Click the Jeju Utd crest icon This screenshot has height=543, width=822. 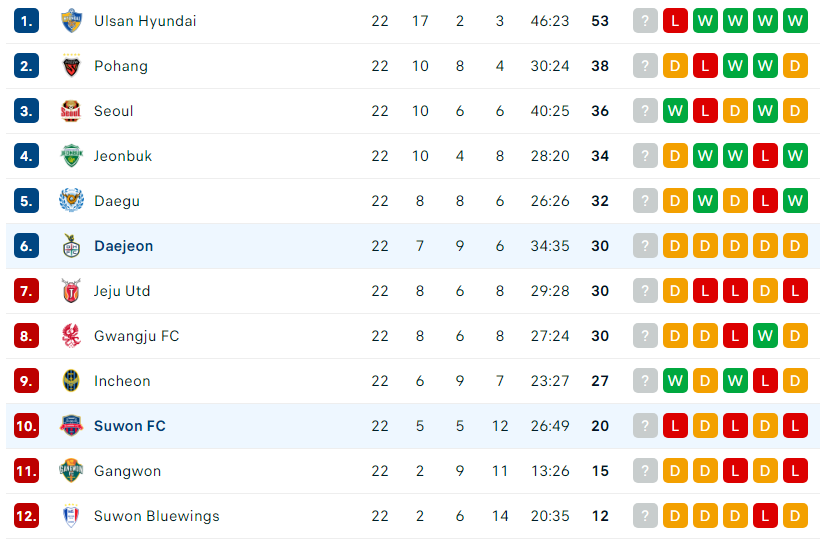point(71,291)
